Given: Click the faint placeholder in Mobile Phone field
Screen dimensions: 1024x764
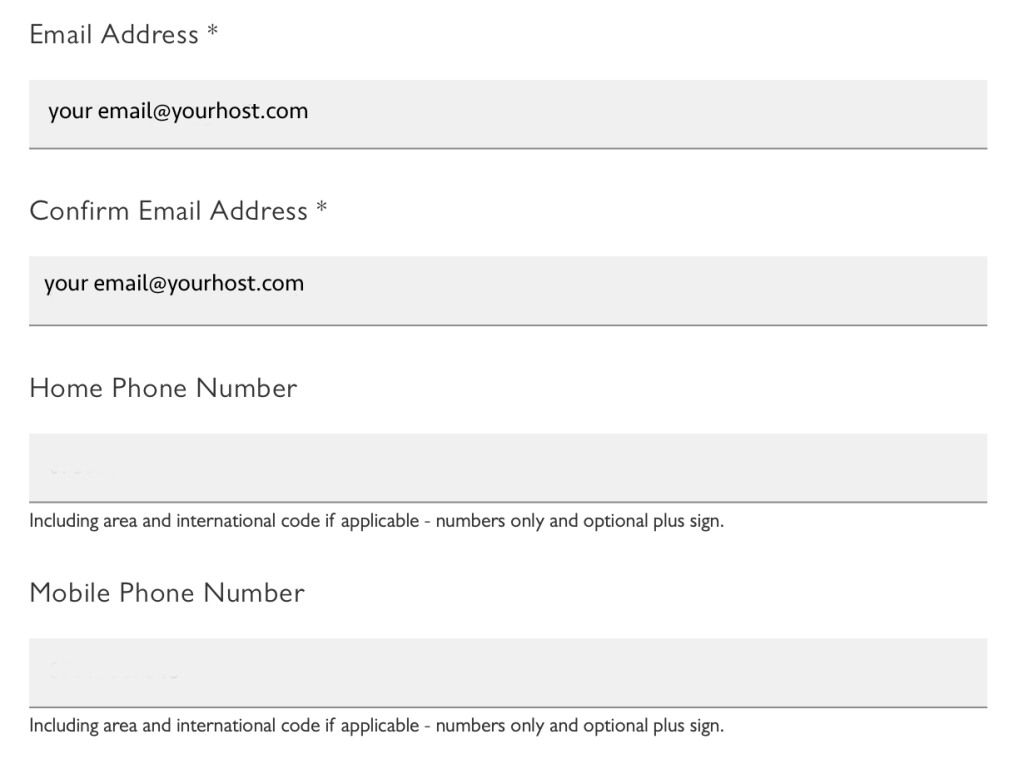Looking at the screenshot, I should (112, 674).
